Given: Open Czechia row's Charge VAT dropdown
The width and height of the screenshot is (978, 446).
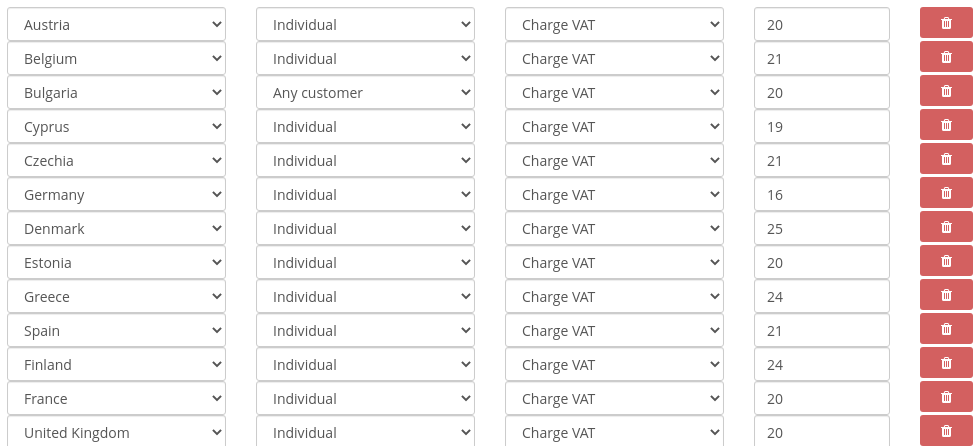Looking at the screenshot, I should (x=614, y=161).
